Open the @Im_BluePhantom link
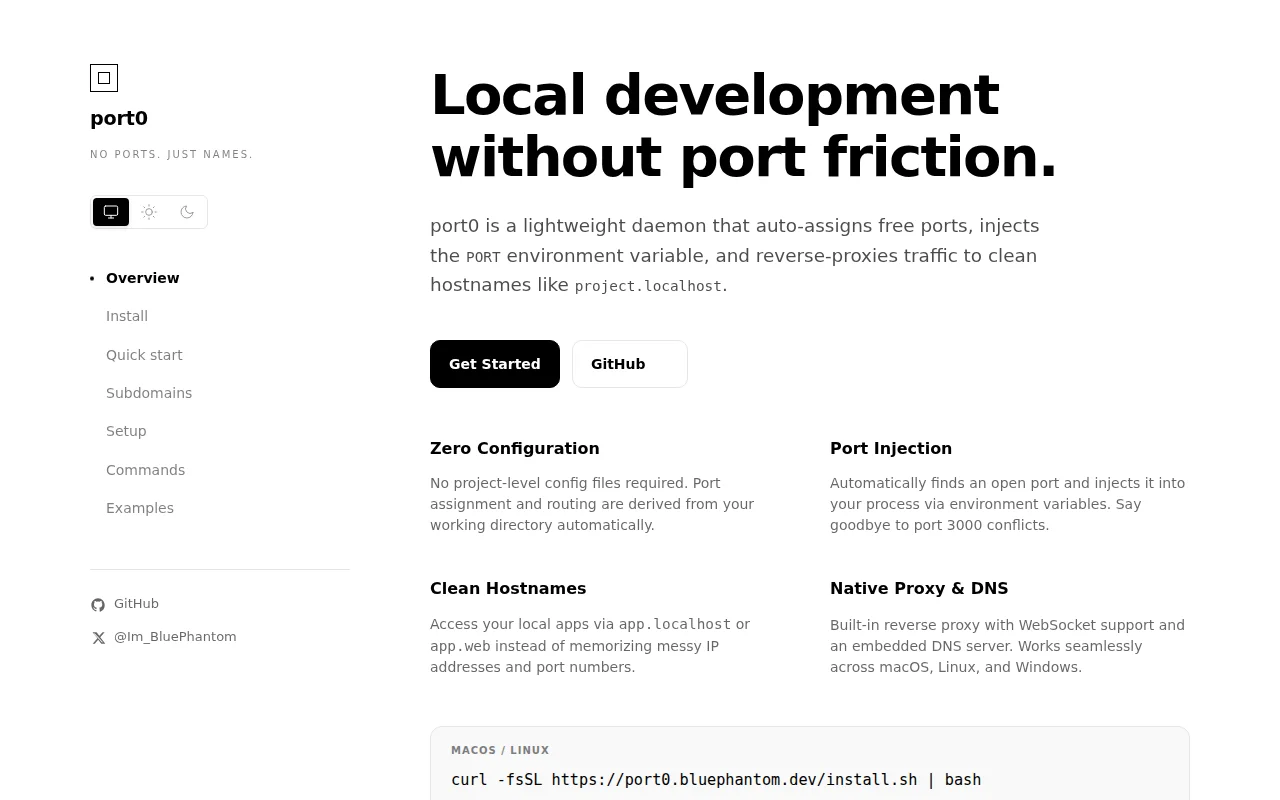 (x=163, y=637)
